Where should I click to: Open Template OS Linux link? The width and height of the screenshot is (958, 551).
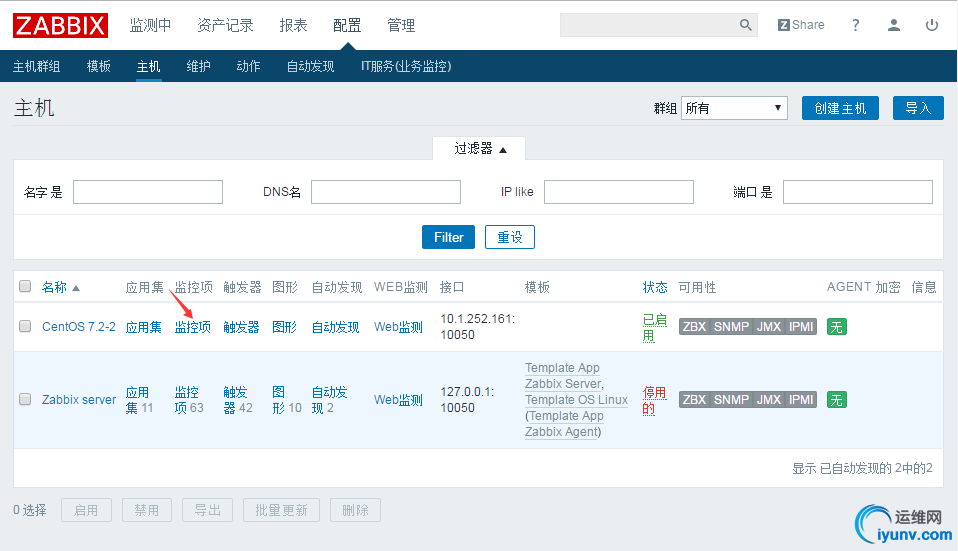click(x=576, y=400)
